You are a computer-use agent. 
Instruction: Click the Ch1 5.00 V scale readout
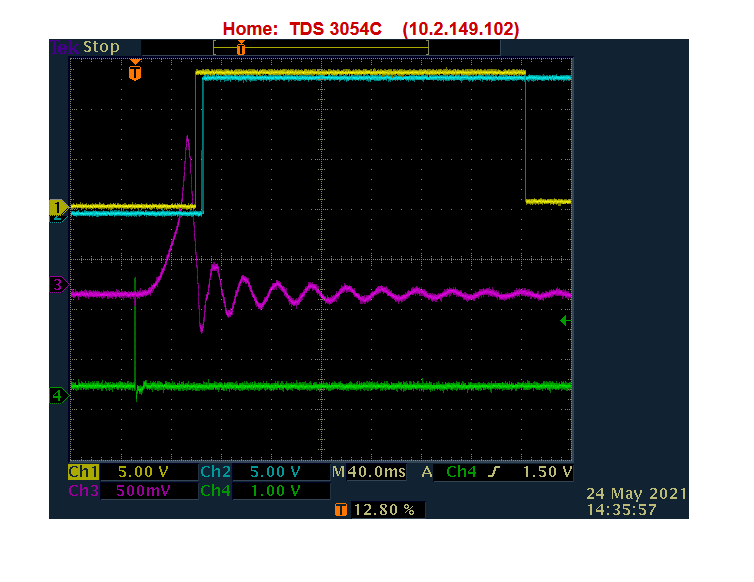click(x=143, y=472)
